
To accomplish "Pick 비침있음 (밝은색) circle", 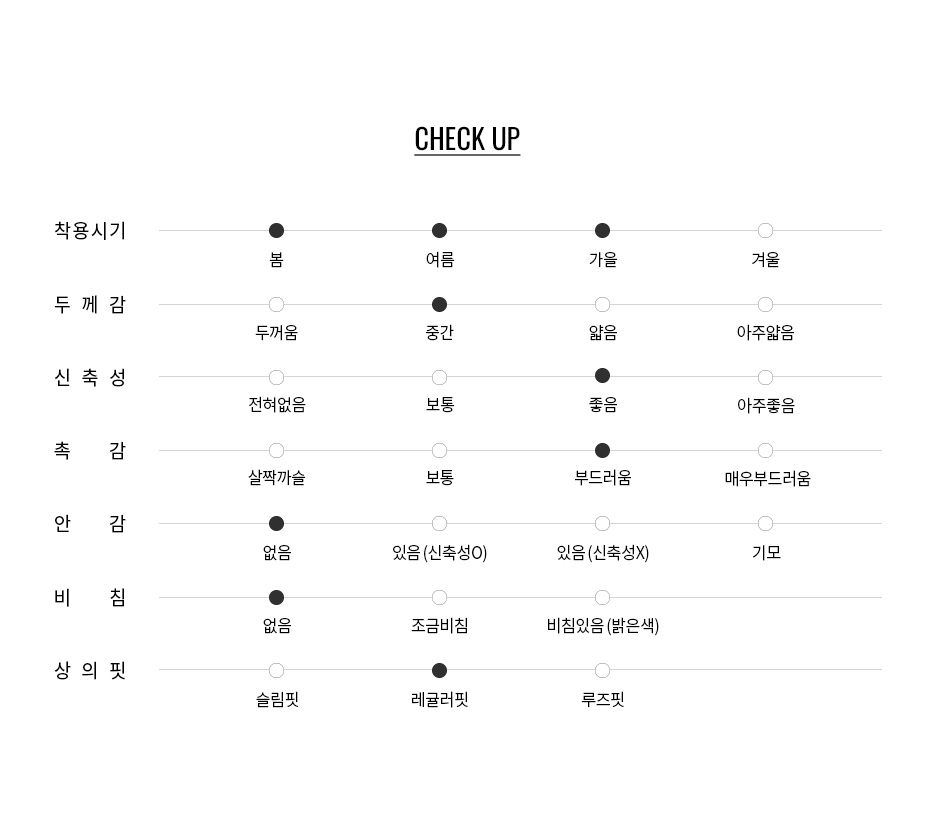I will (x=602, y=598).
